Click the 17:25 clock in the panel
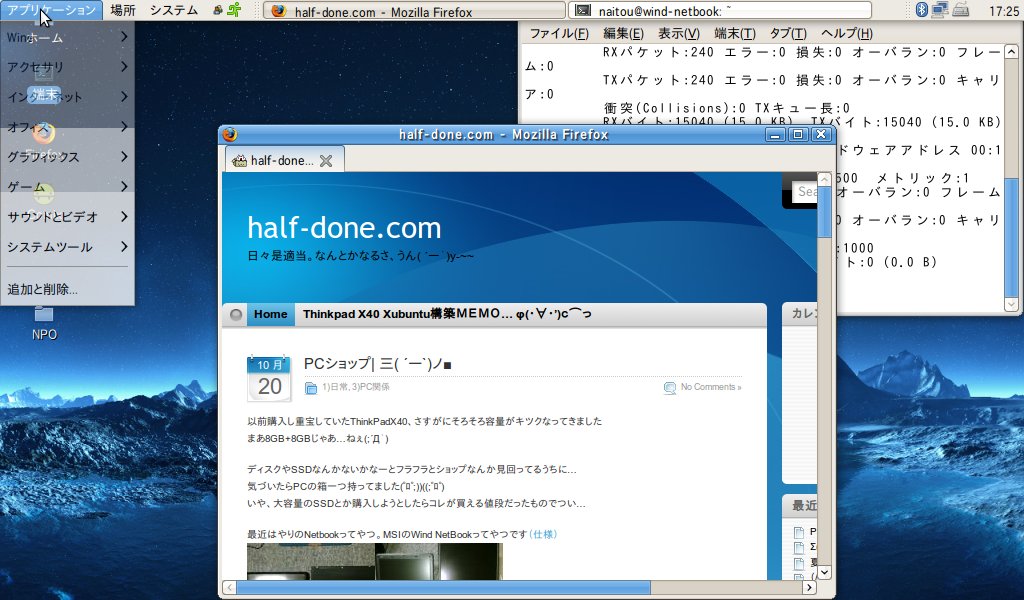The height and width of the screenshot is (600, 1024). 1004,10
